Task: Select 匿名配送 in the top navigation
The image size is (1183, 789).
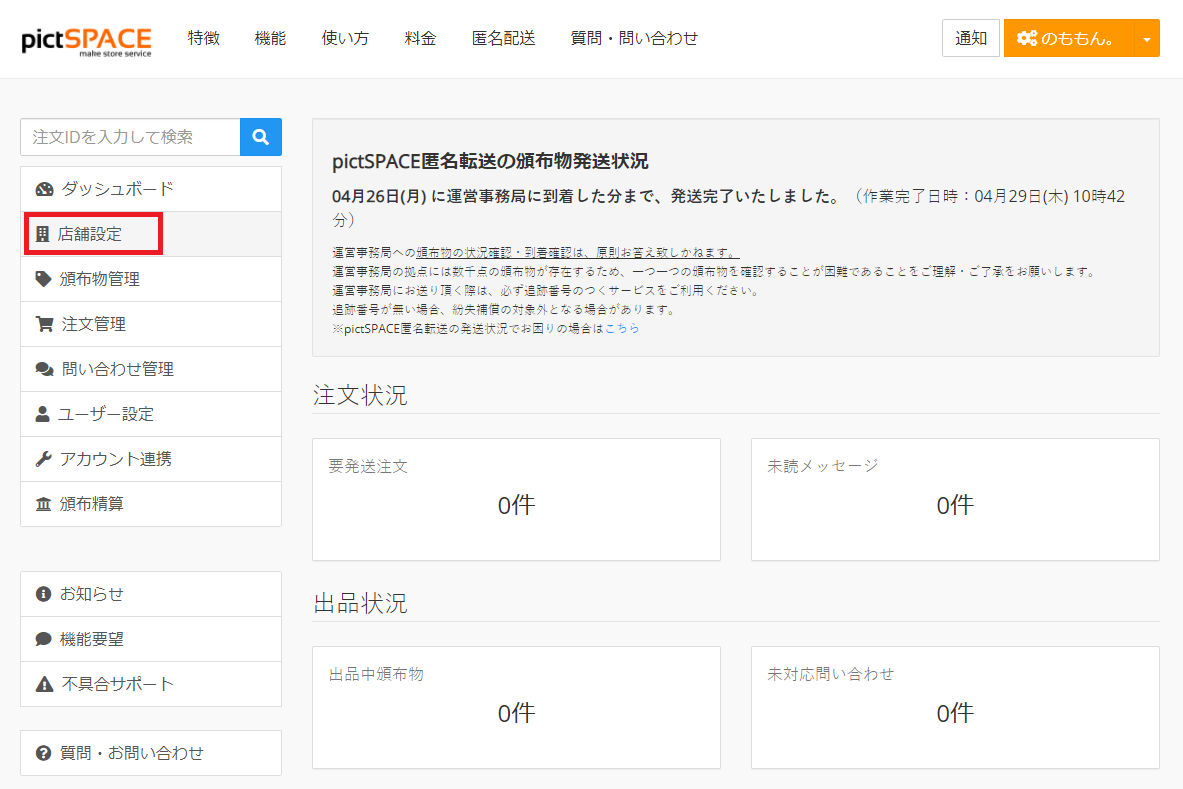Action: (503, 38)
